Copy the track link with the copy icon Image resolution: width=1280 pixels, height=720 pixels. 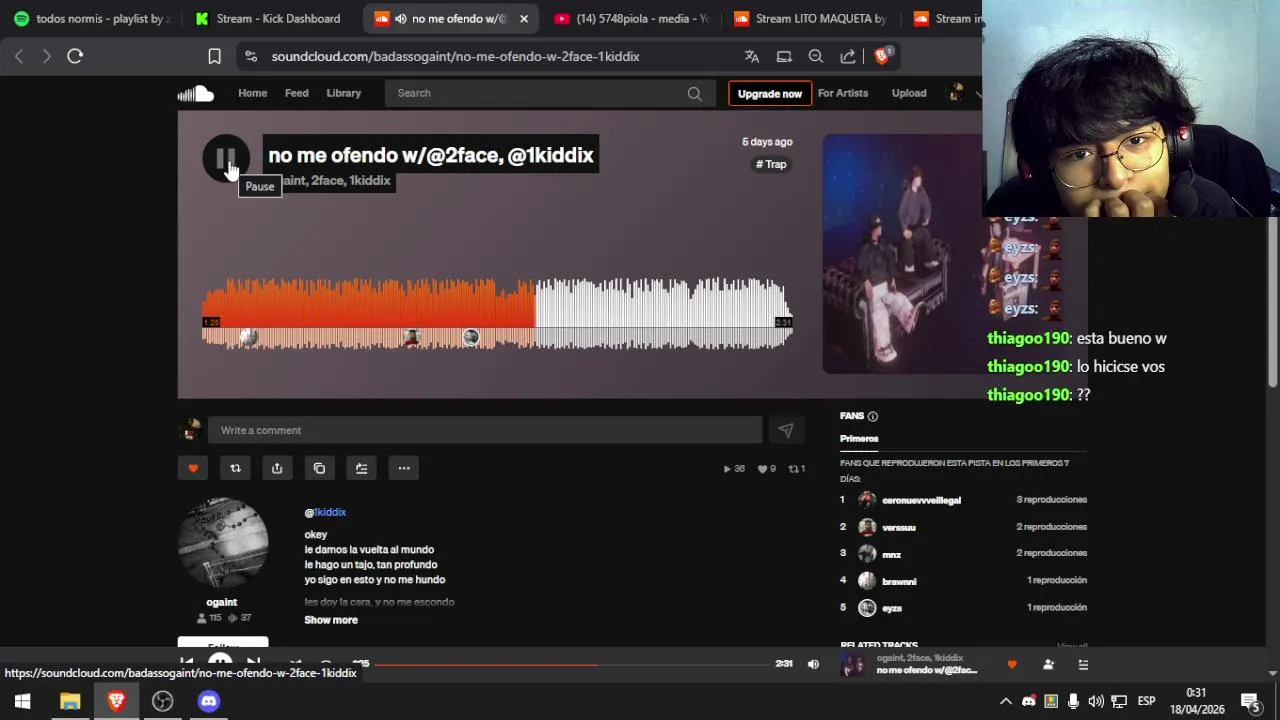click(319, 468)
